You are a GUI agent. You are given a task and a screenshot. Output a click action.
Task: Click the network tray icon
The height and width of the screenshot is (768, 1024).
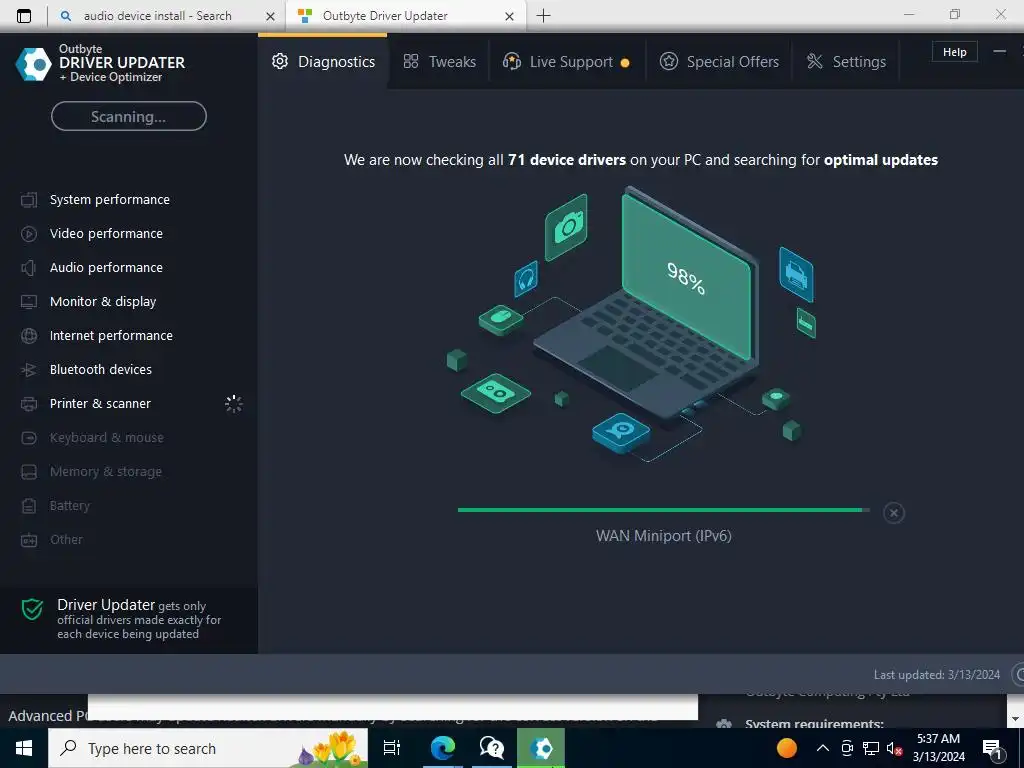click(871, 748)
